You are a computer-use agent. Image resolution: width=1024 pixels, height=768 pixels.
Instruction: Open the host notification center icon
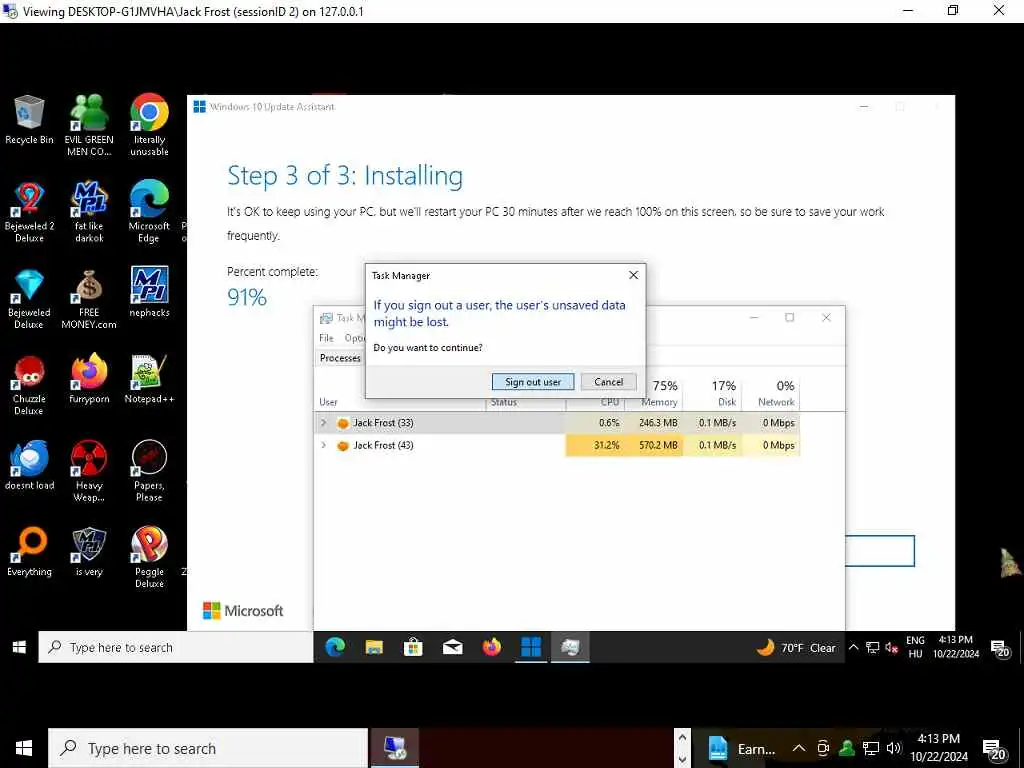[995, 748]
